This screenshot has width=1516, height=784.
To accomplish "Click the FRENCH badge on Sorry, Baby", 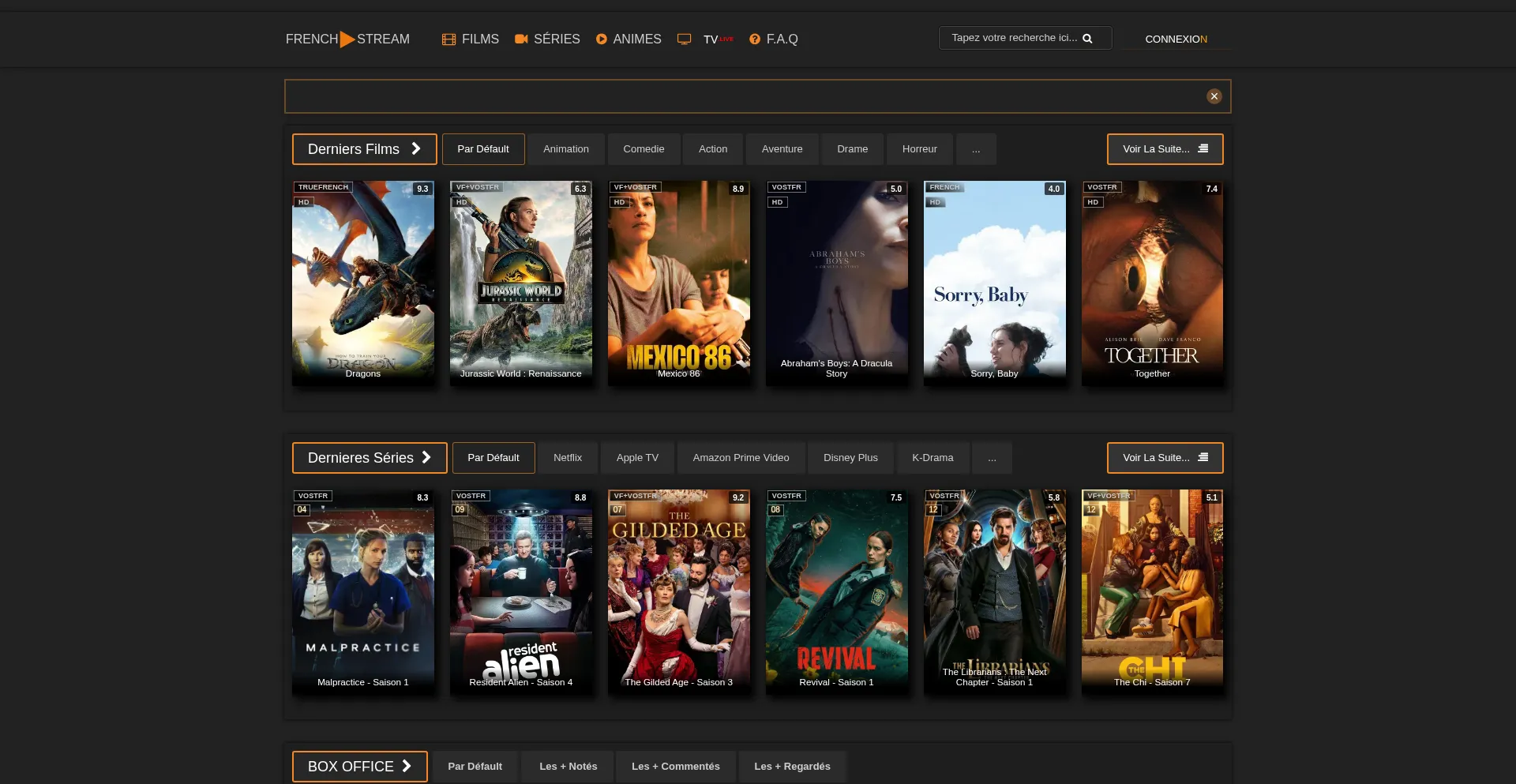I will tap(944, 187).
